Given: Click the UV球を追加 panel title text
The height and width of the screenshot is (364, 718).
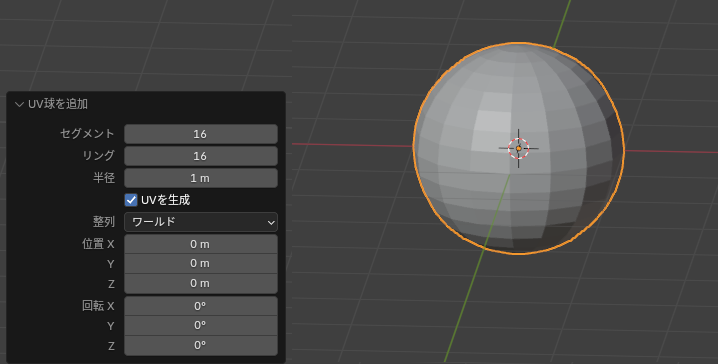Looking at the screenshot, I should (x=58, y=104).
